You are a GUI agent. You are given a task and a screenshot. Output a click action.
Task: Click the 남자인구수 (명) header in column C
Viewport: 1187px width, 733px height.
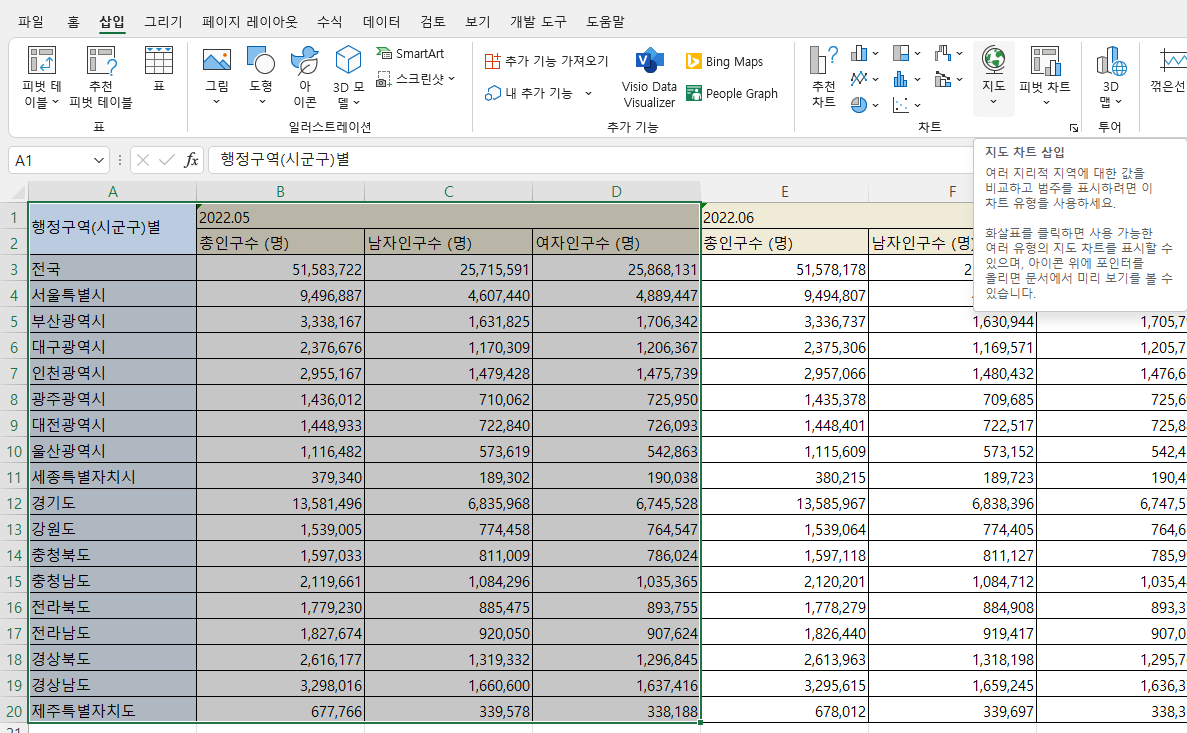(x=448, y=242)
